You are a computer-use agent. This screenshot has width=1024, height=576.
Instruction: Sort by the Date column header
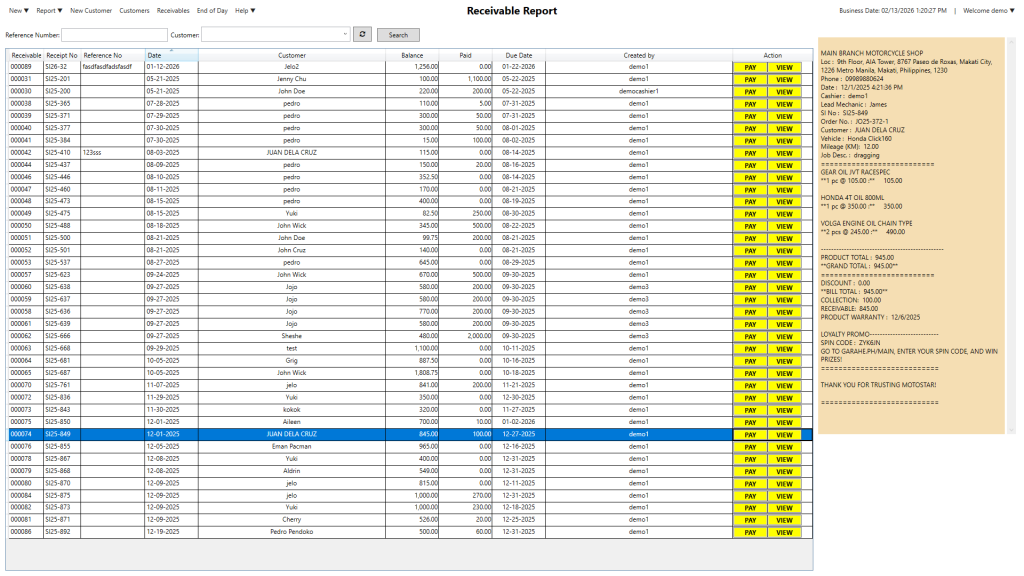pyautogui.click(x=170, y=56)
